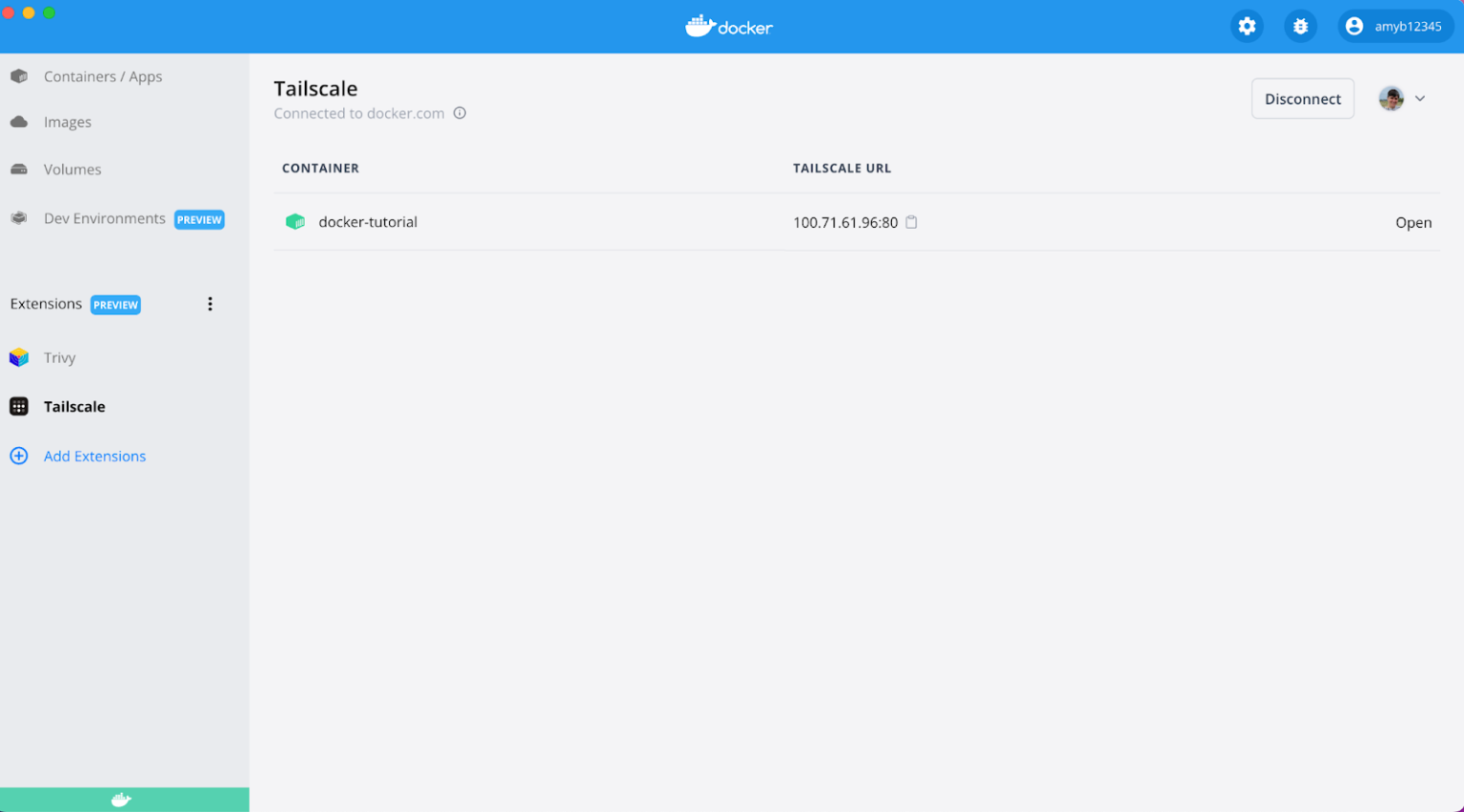Open the Containers / Apps section
The height and width of the screenshot is (812, 1464).
click(x=102, y=76)
